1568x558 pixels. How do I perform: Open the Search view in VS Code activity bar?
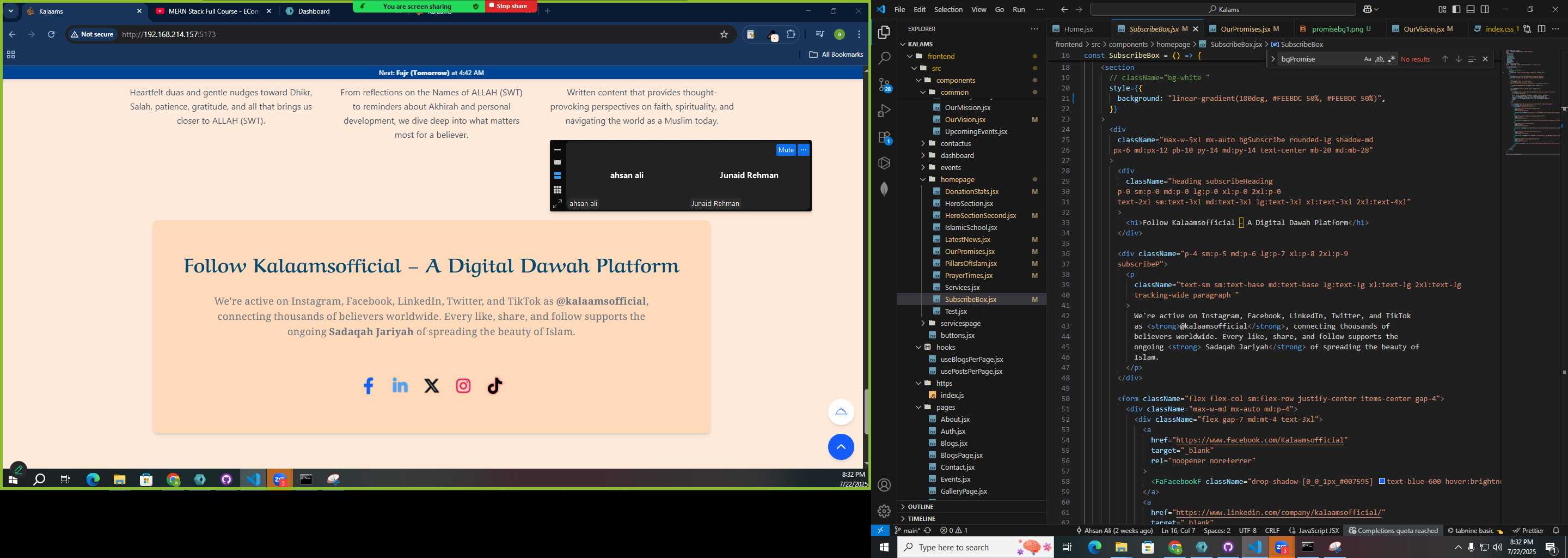coord(884,58)
